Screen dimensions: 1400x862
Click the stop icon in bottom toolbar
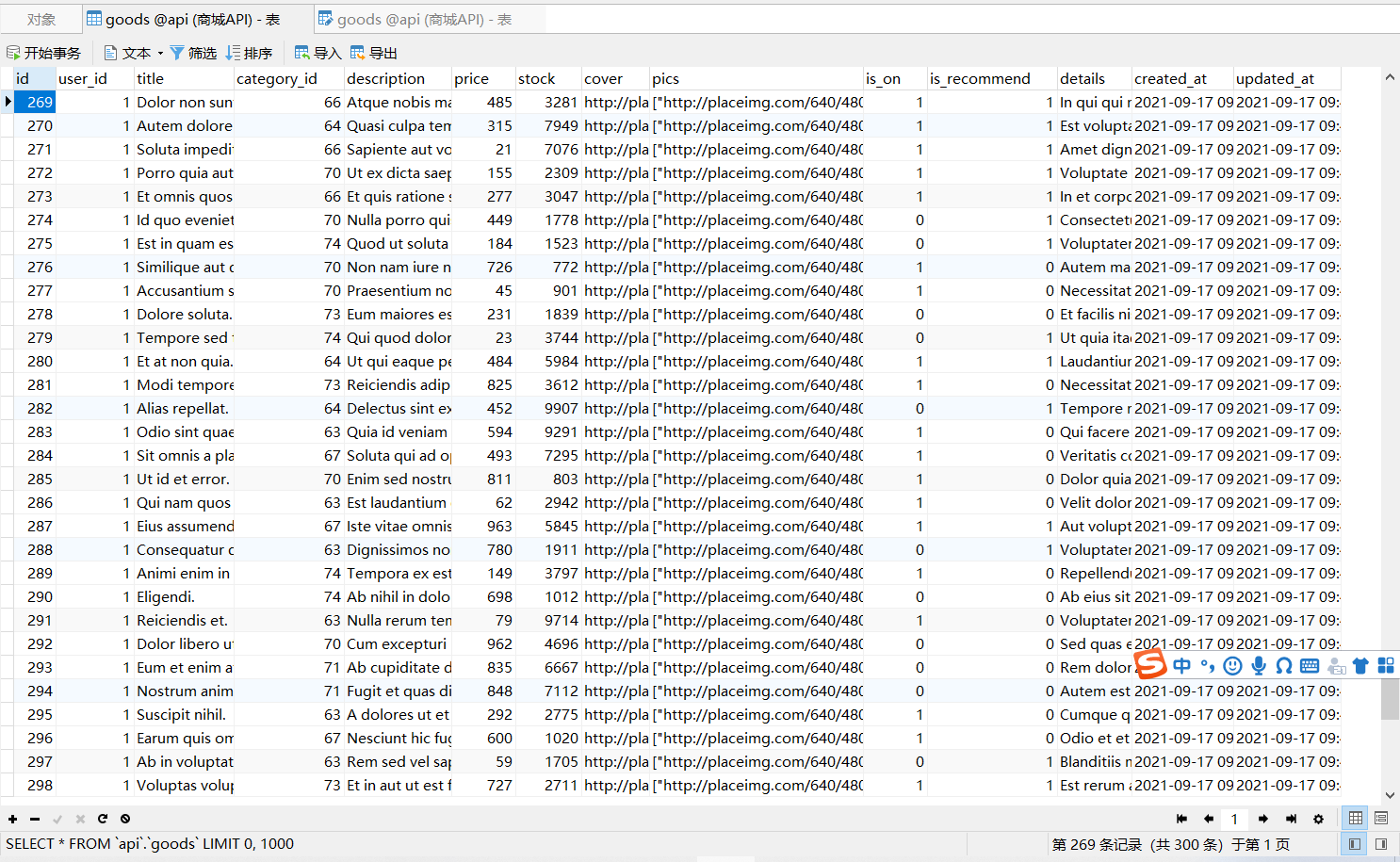[125, 819]
